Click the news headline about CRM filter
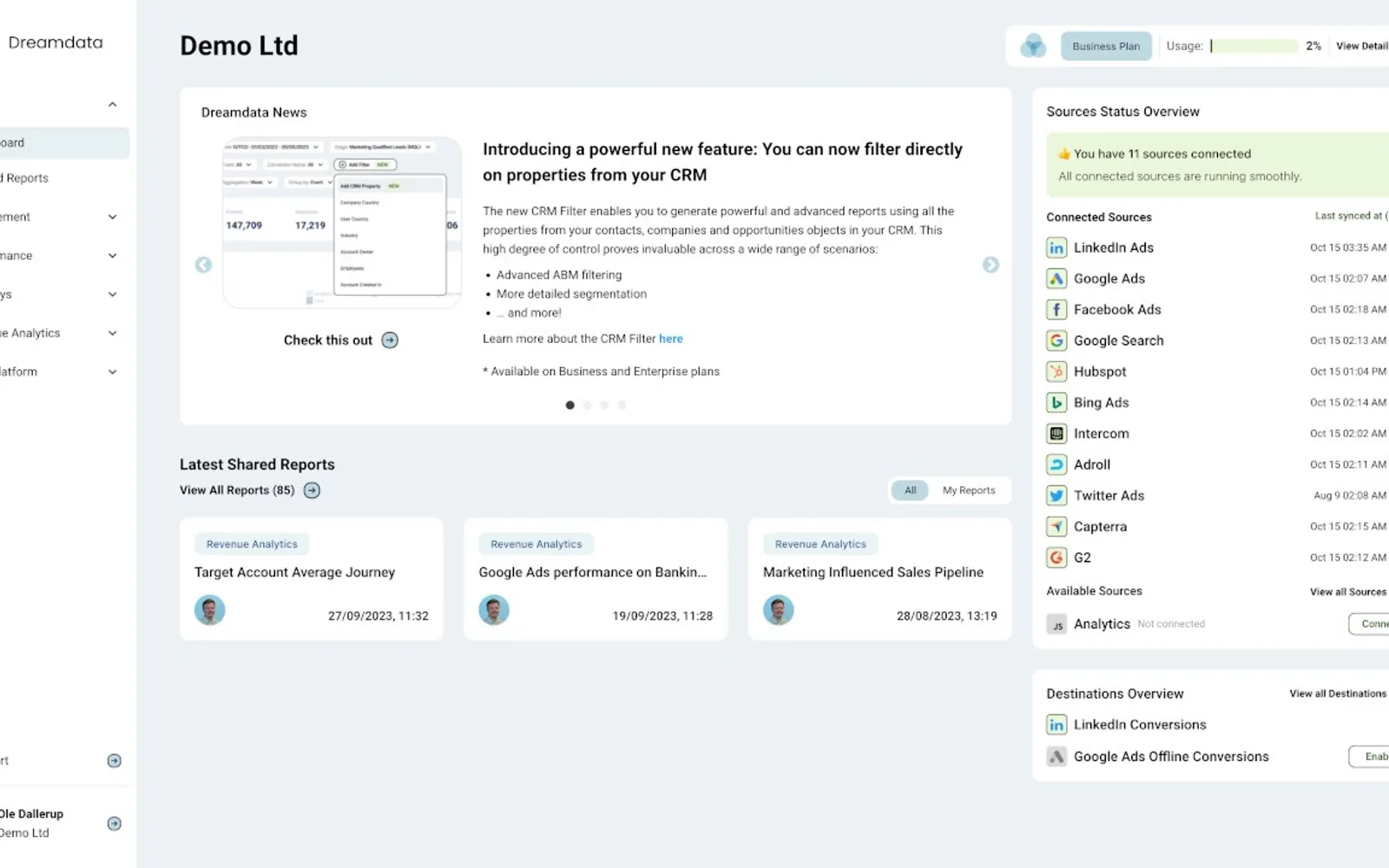Viewport: 1389px width, 868px height. click(x=722, y=162)
